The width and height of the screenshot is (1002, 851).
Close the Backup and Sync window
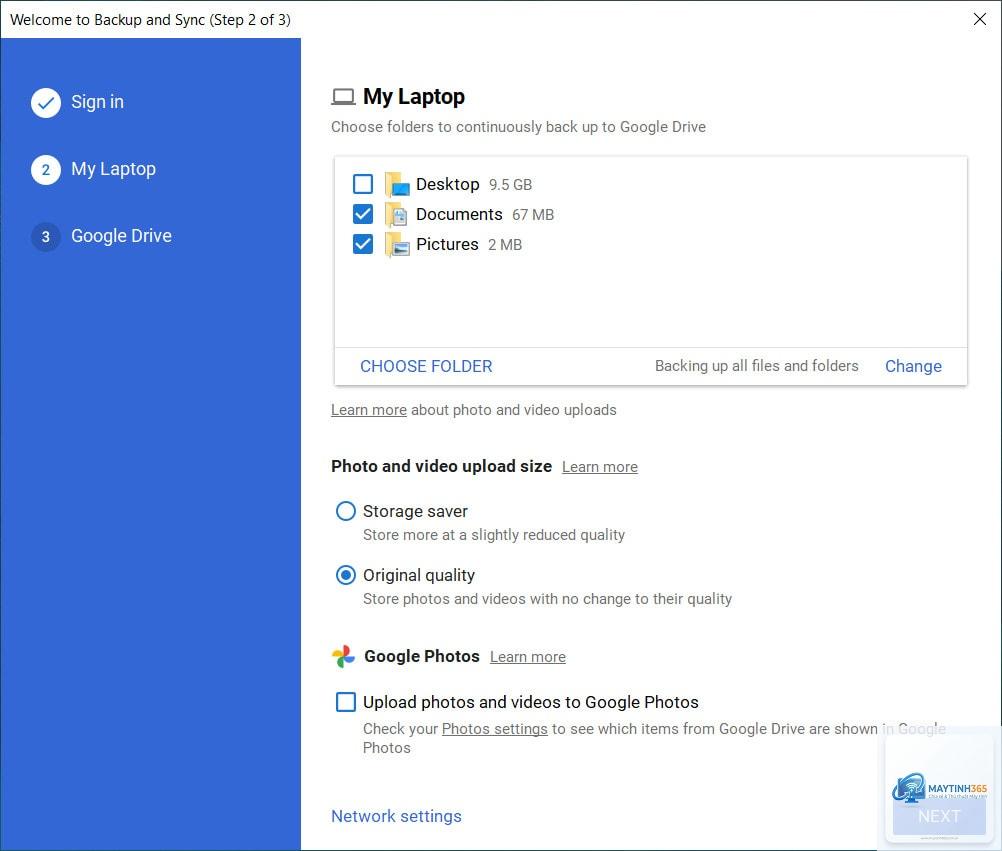(x=980, y=19)
